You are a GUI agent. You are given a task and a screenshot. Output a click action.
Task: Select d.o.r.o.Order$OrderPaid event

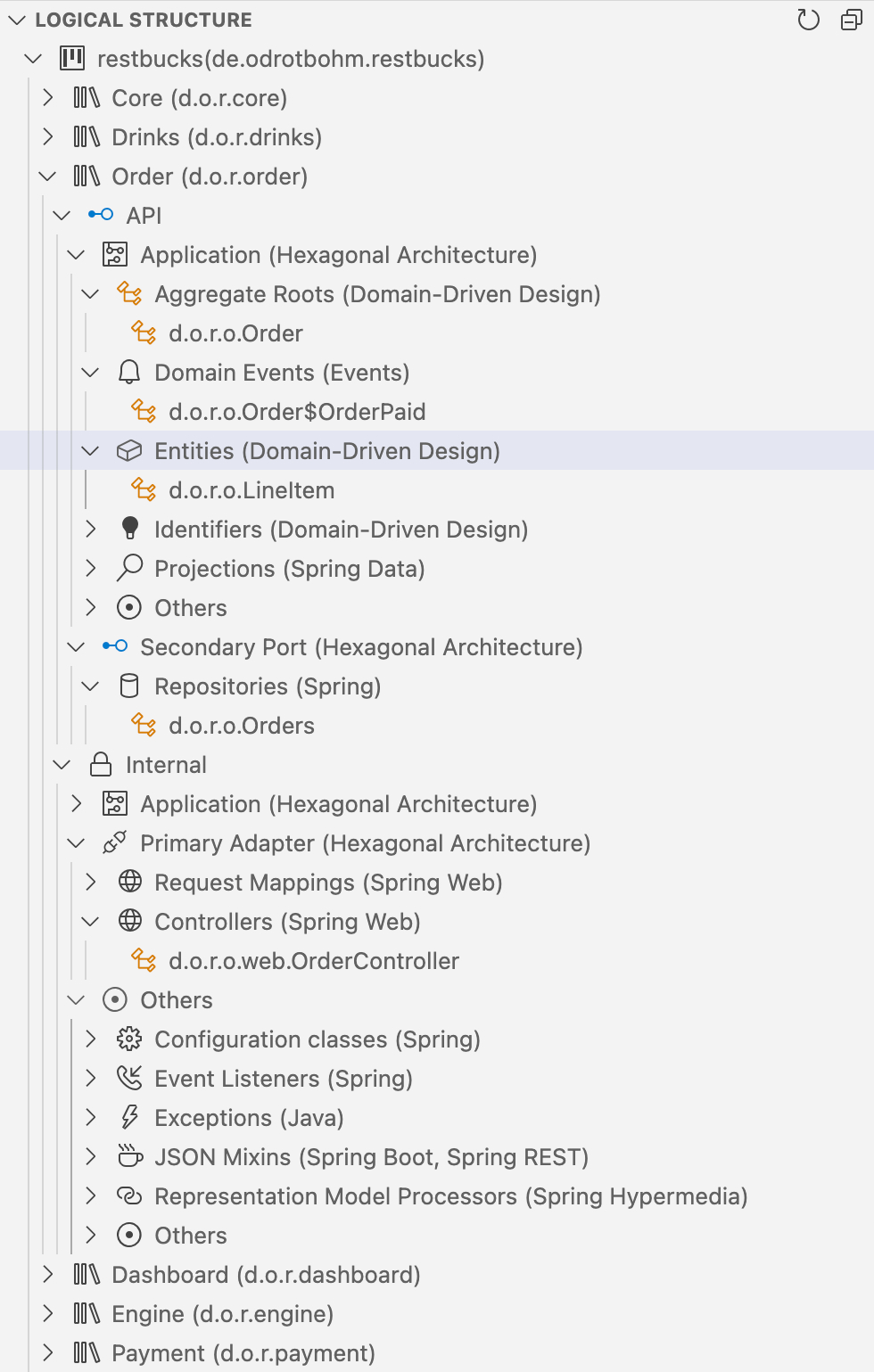[296, 412]
